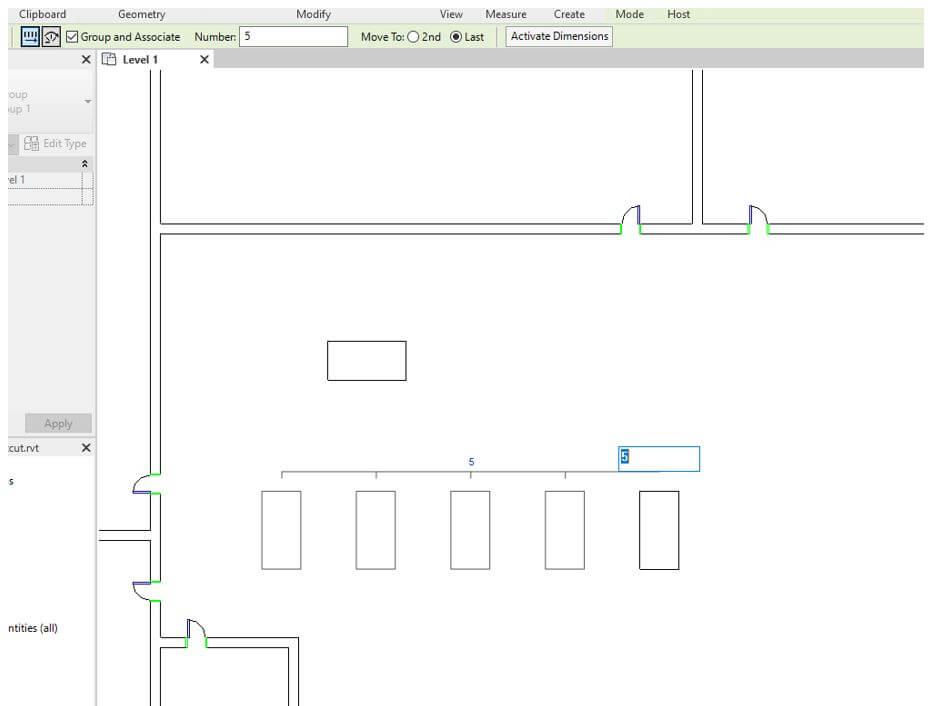Open the type selector dropdown arrow
The image size is (933, 706).
point(87,102)
